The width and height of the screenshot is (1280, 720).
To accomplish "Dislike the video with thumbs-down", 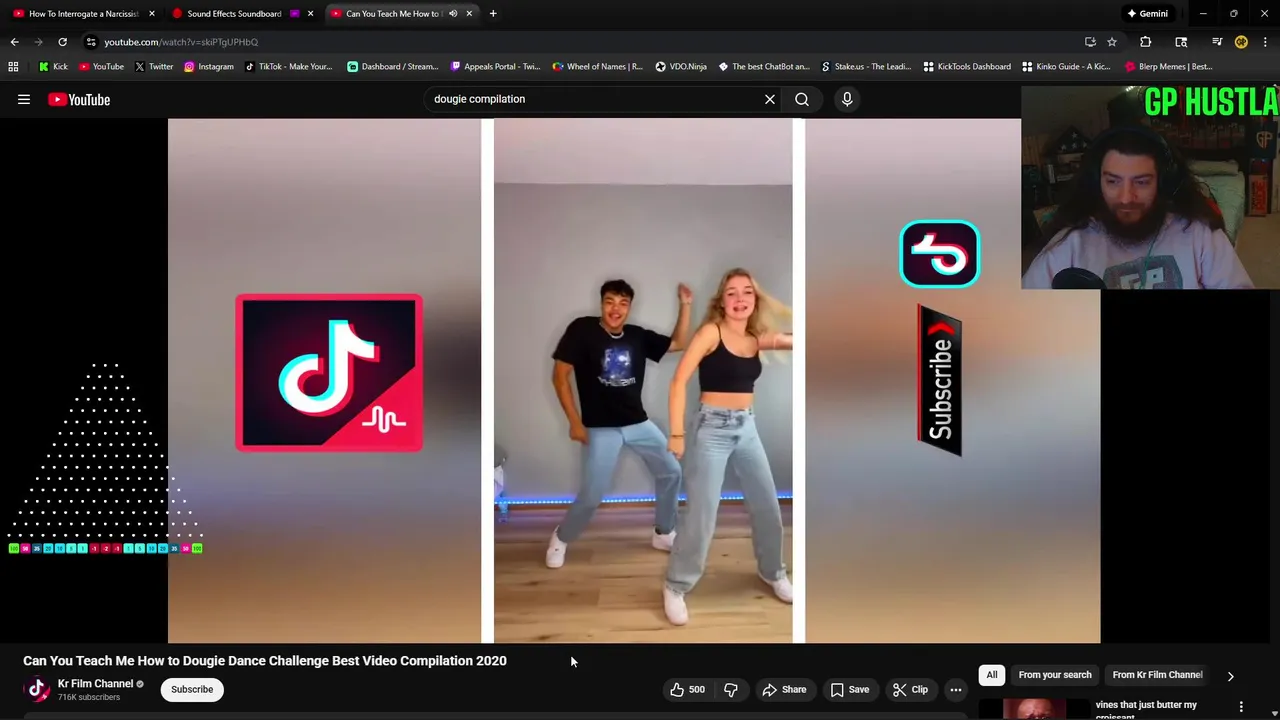I will coord(731,689).
